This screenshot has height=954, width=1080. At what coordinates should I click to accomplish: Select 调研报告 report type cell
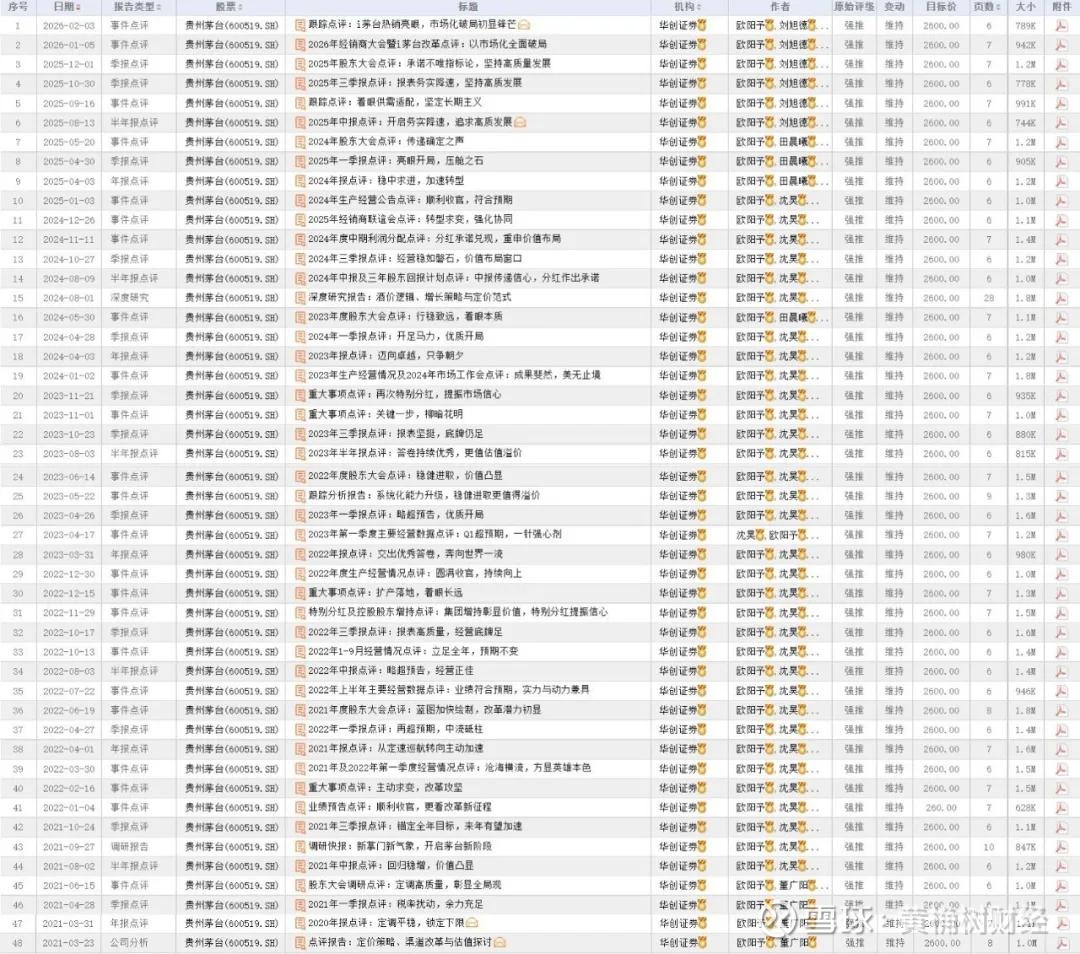pos(129,847)
